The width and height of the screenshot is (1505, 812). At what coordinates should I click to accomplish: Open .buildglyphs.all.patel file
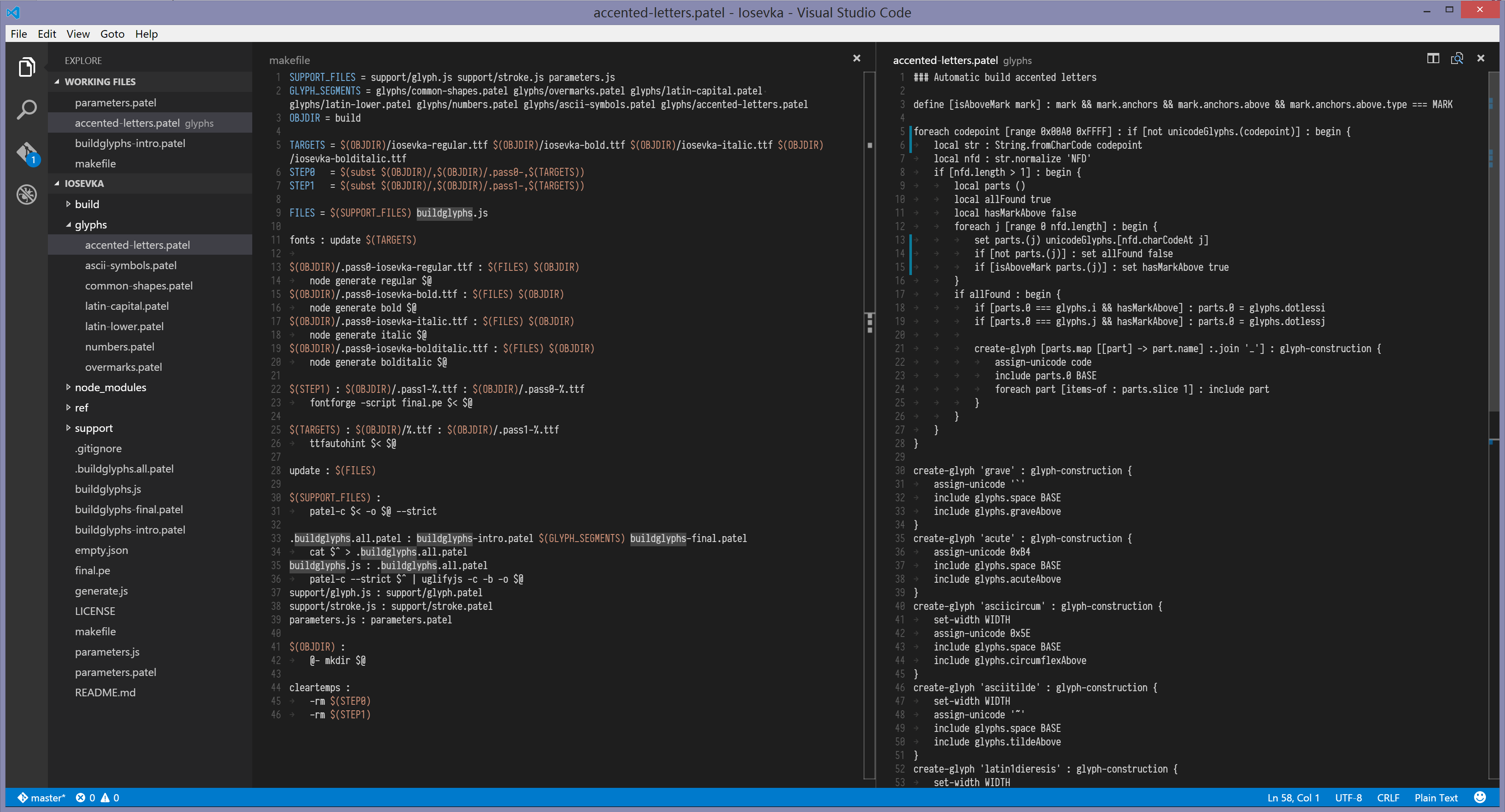(150, 468)
